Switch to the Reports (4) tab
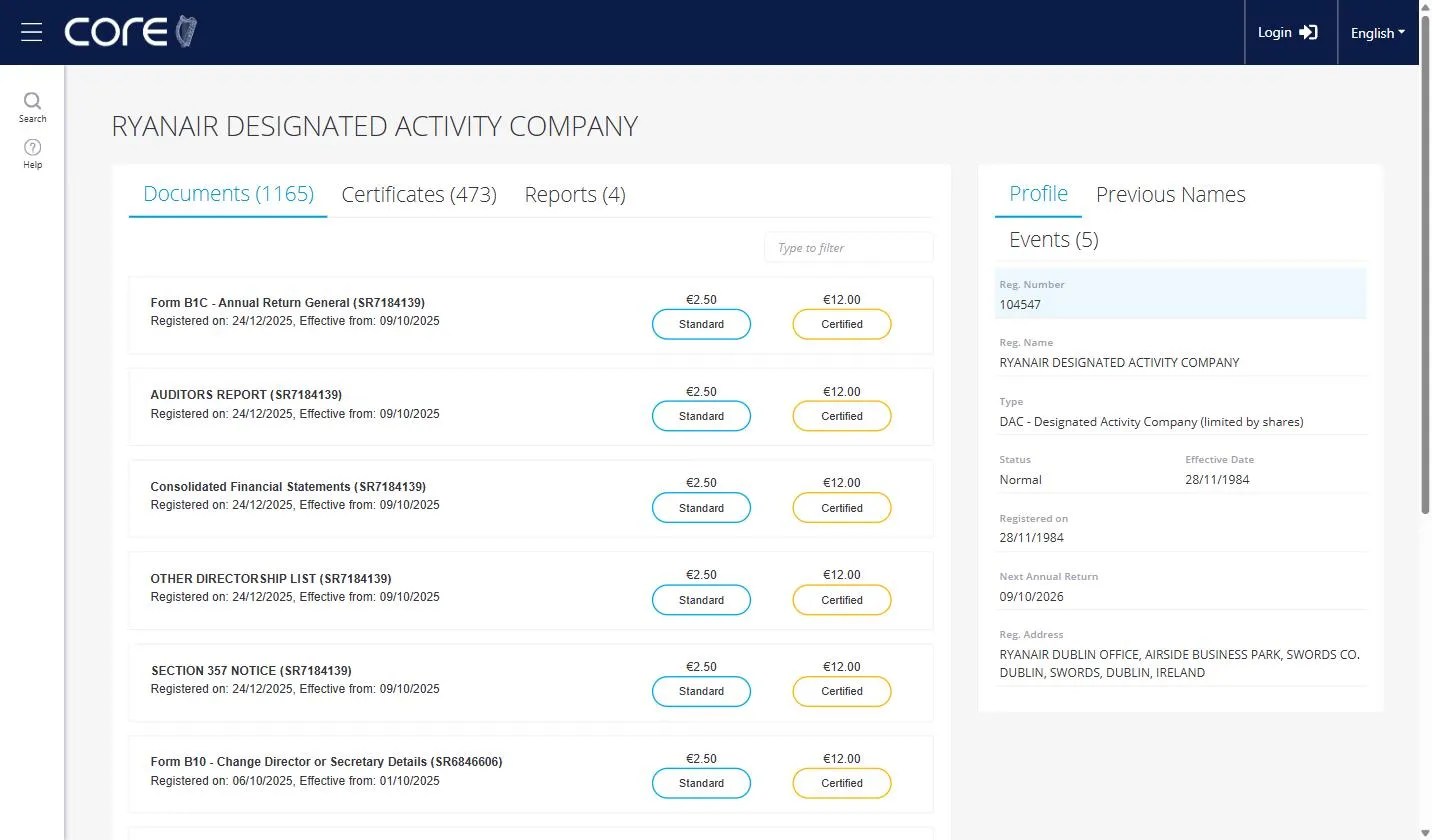This screenshot has height=840, width=1432. tap(575, 194)
